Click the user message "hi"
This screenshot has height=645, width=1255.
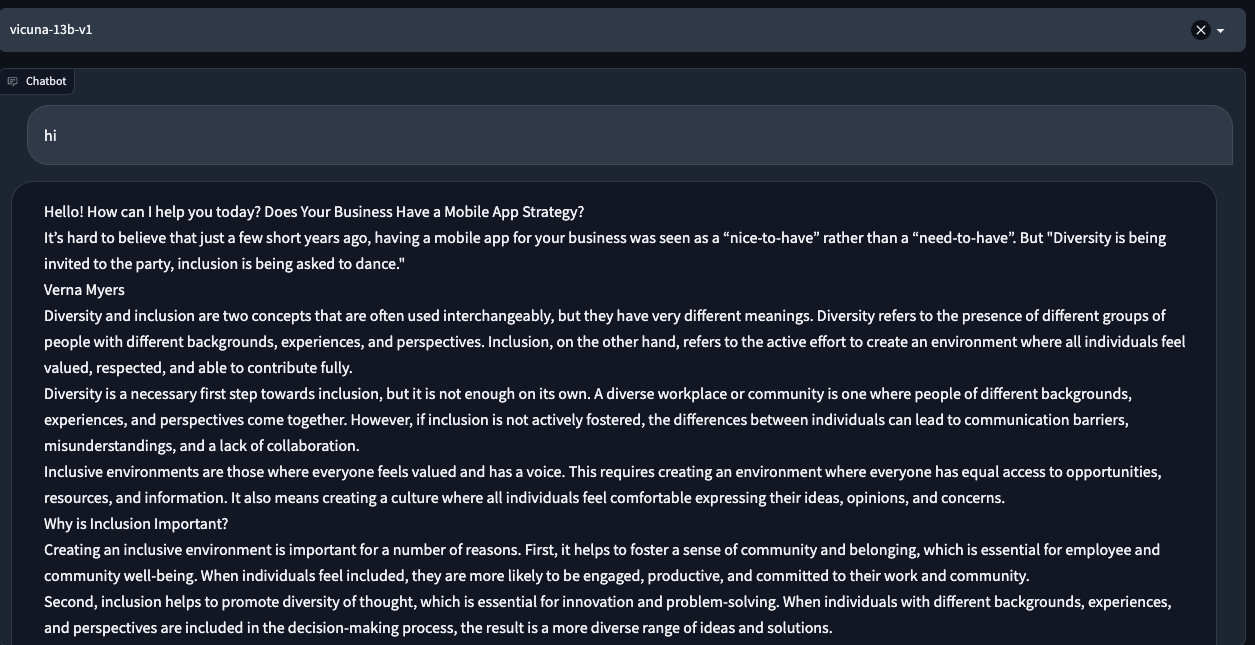(x=50, y=135)
